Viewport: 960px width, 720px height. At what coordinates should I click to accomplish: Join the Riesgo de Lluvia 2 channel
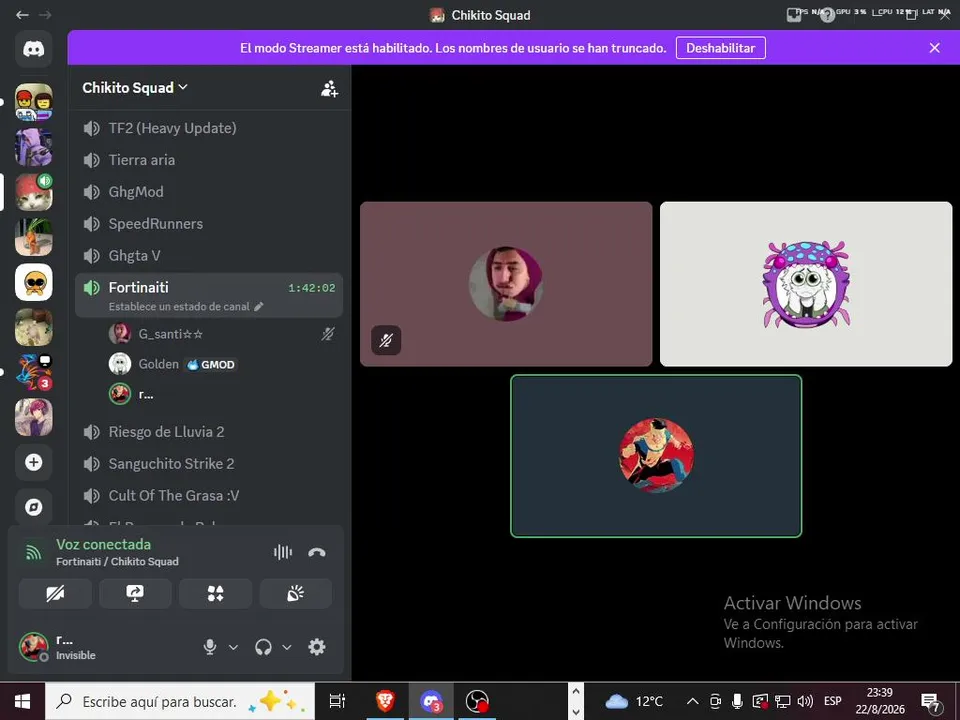(x=209, y=432)
